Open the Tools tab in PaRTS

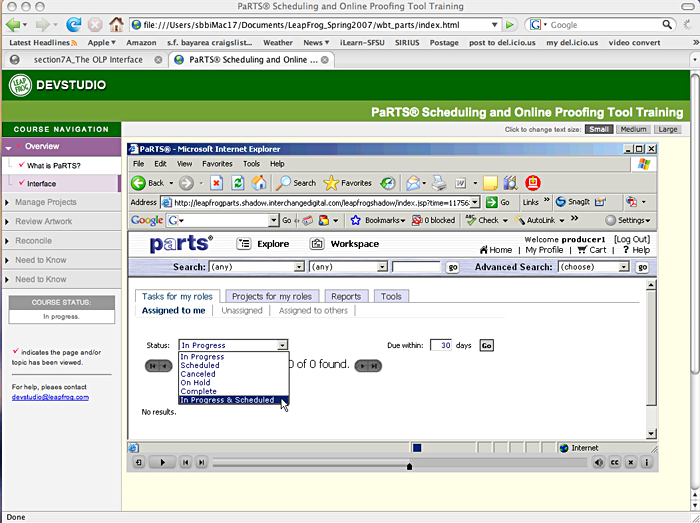[x=391, y=296]
